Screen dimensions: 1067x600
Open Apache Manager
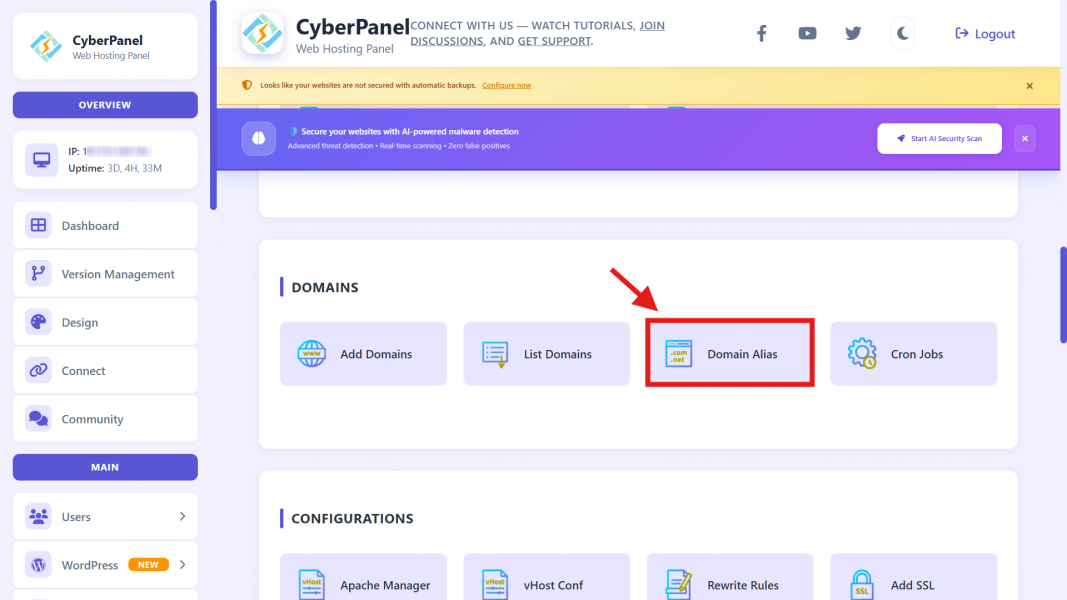[363, 577]
